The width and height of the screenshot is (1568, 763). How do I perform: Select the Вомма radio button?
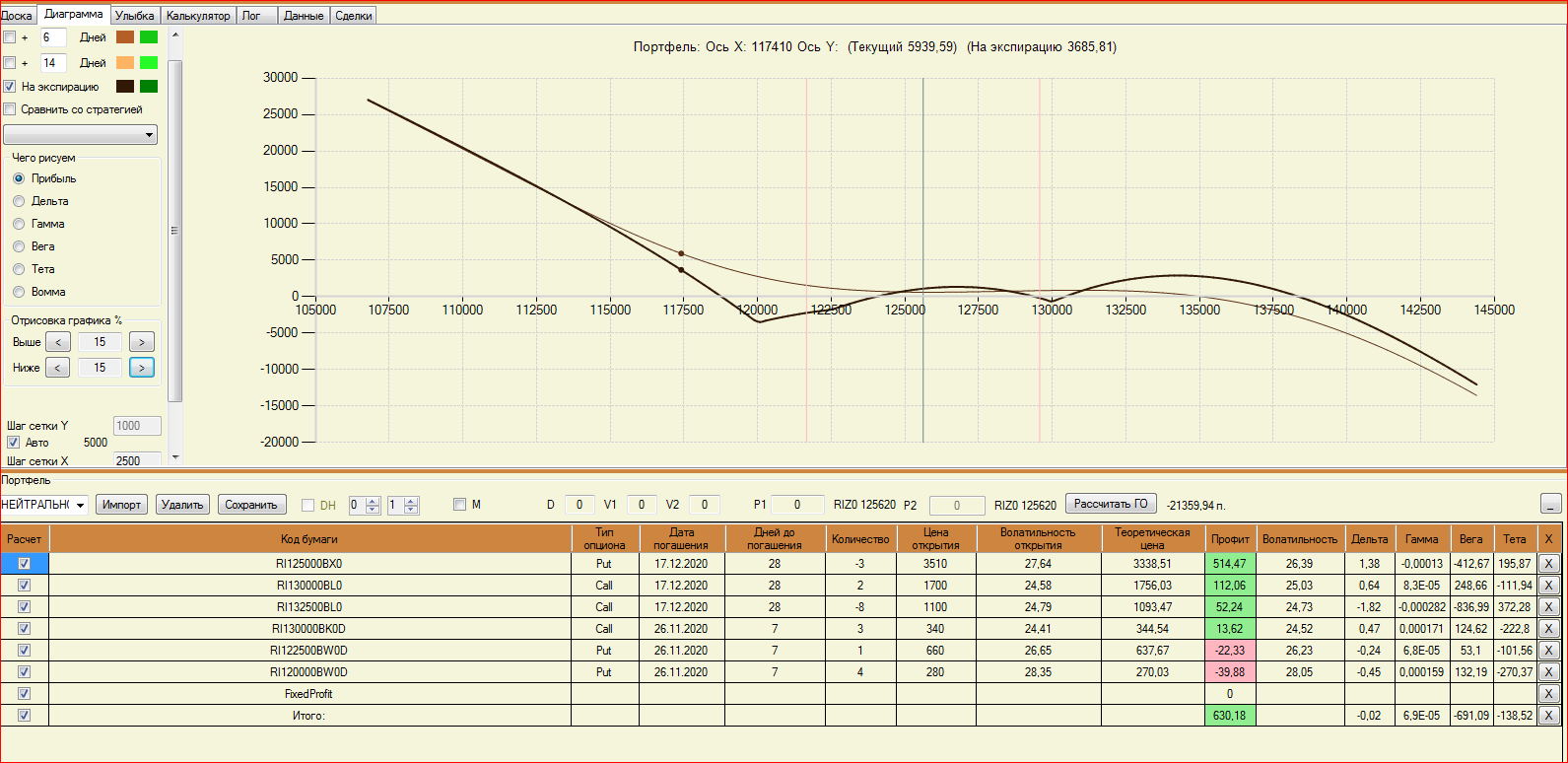pos(19,292)
